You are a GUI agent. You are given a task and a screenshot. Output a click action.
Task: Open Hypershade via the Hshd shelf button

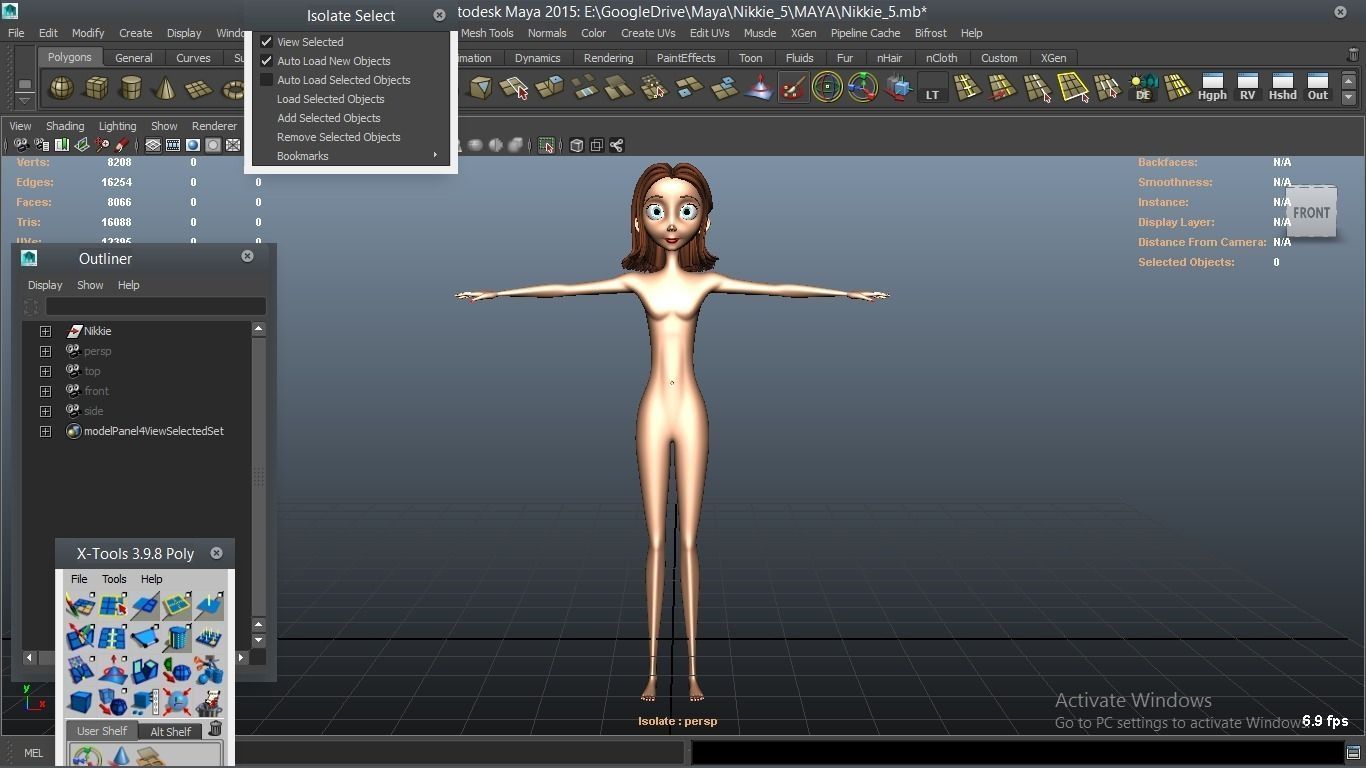tap(1282, 88)
